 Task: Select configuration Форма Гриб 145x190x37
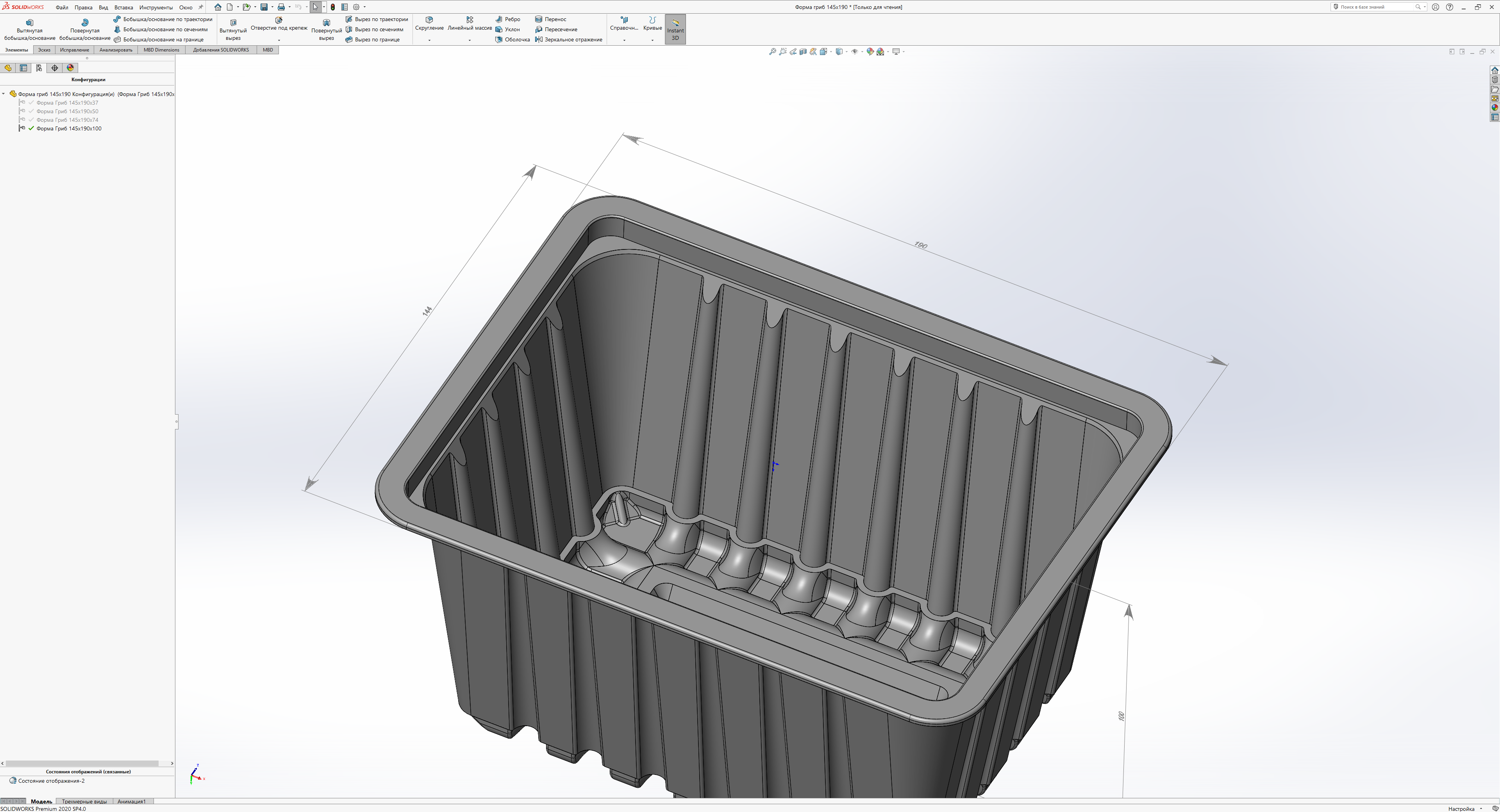(67, 102)
